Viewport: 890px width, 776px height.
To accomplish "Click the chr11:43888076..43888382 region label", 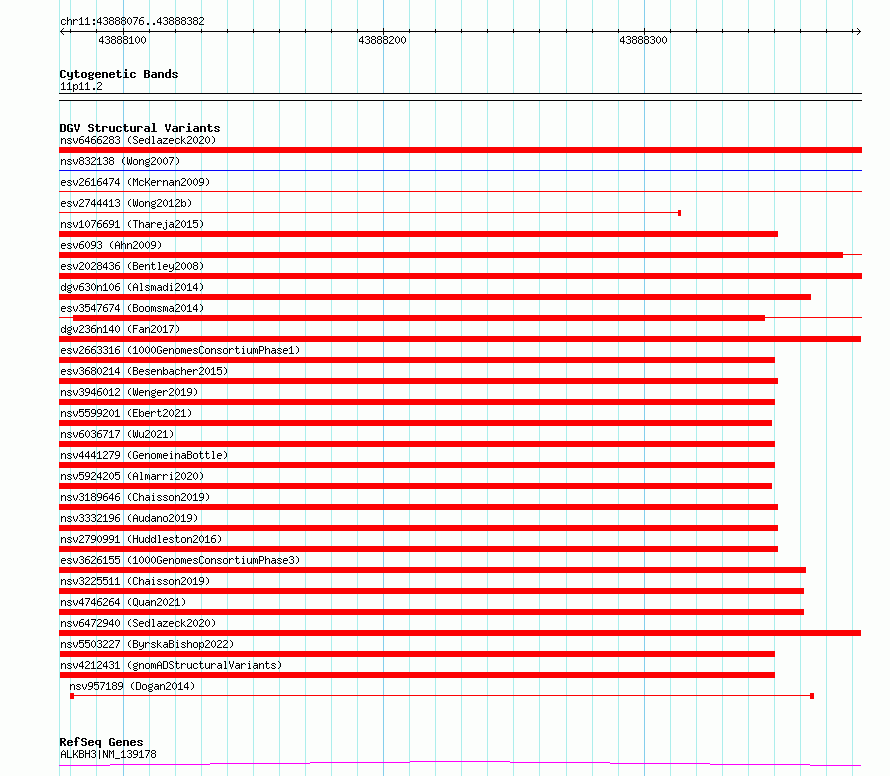I will point(132,21).
